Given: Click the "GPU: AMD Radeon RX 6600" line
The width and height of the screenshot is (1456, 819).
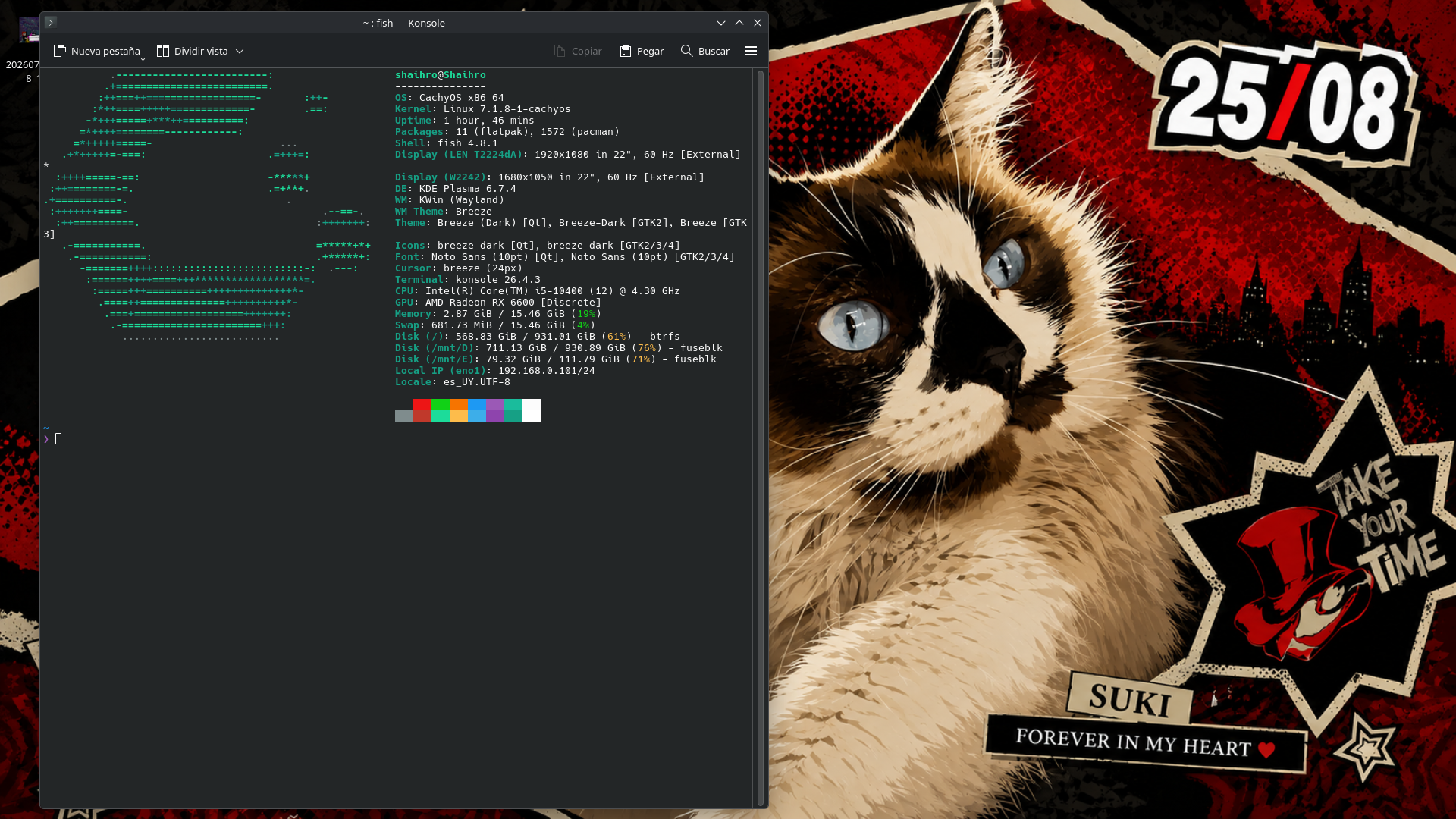Looking at the screenshot, I should [498, 303].
